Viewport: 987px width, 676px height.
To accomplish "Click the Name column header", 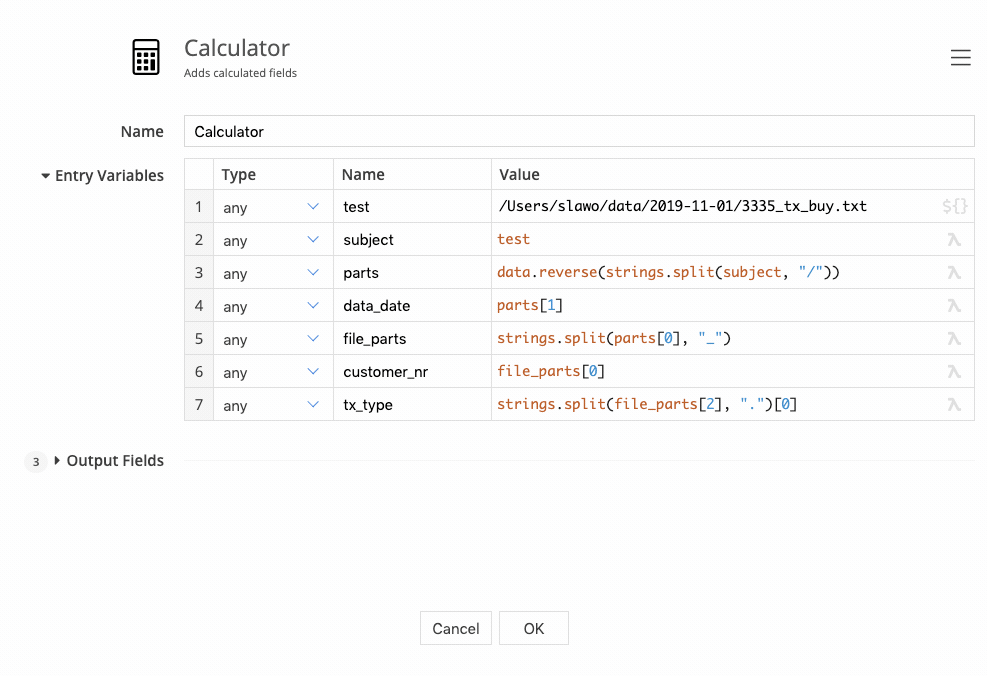I will [363, 174].
